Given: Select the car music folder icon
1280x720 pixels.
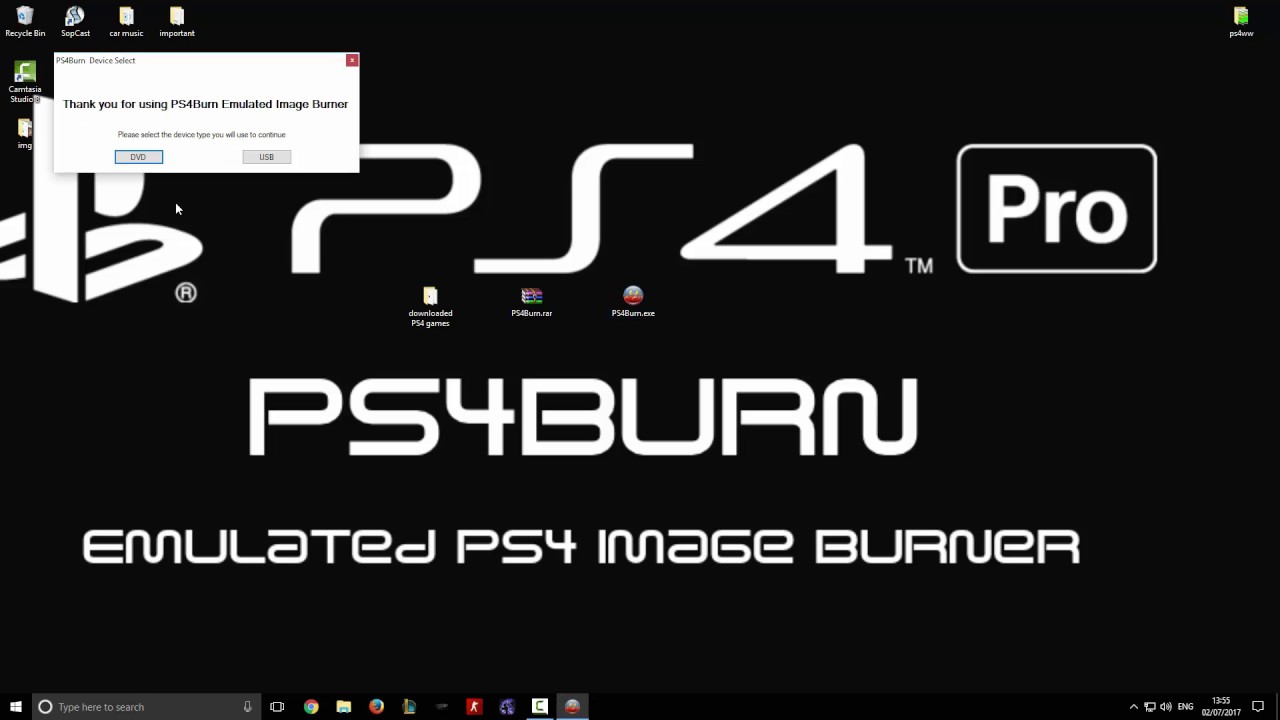Looking at the screenshot, I should (126, 22).
